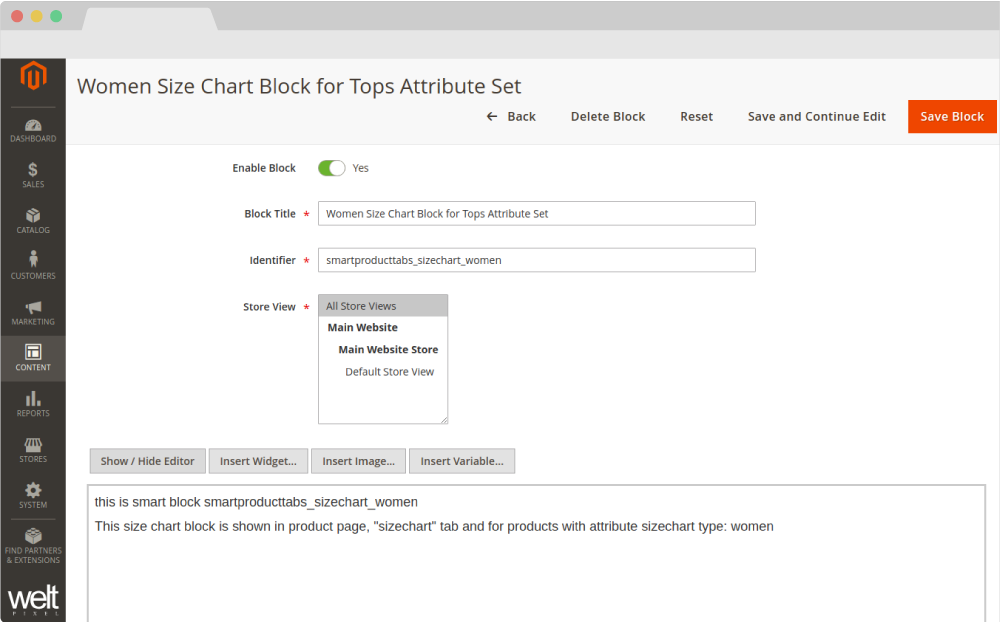Go Back using the arrow link
Image resolution: width=1000 pixels, height=622 pixels.
511,117
